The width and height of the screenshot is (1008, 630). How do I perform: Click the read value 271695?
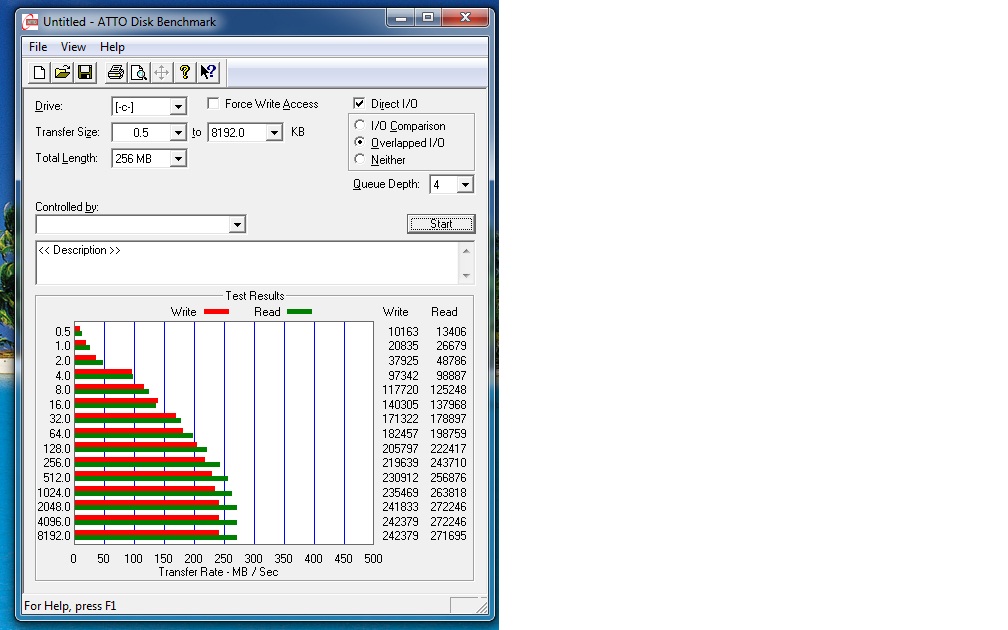448,536
